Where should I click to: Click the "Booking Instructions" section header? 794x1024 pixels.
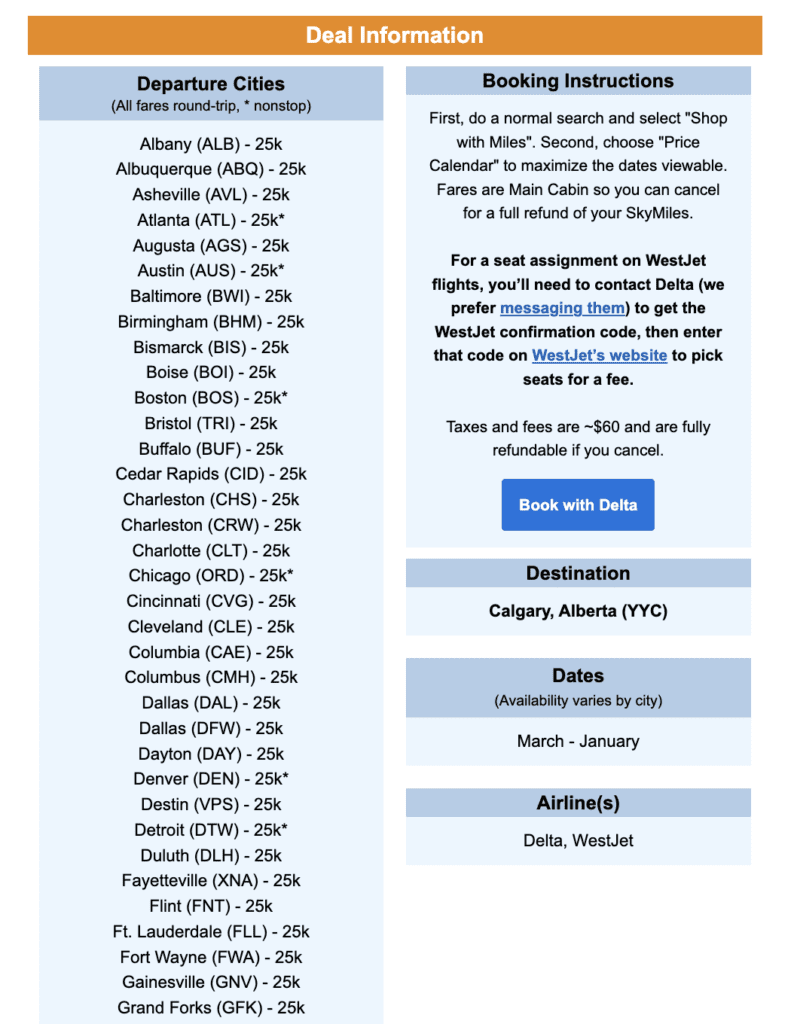tap(578, 81)
